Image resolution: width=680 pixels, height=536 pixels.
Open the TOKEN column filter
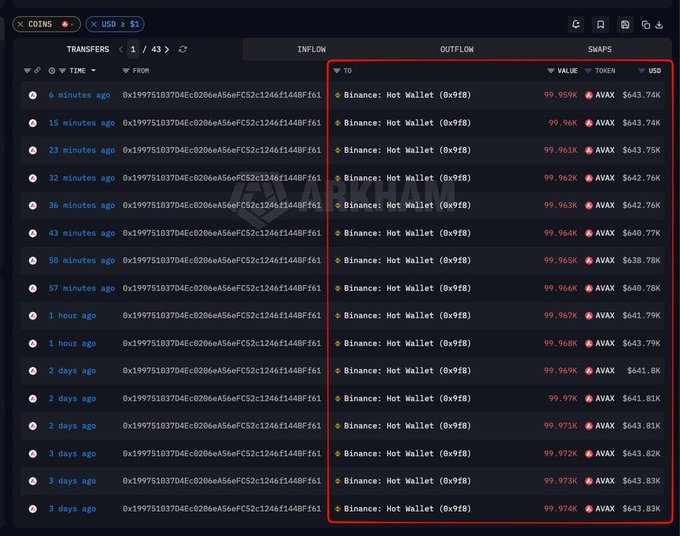[588, 71]
